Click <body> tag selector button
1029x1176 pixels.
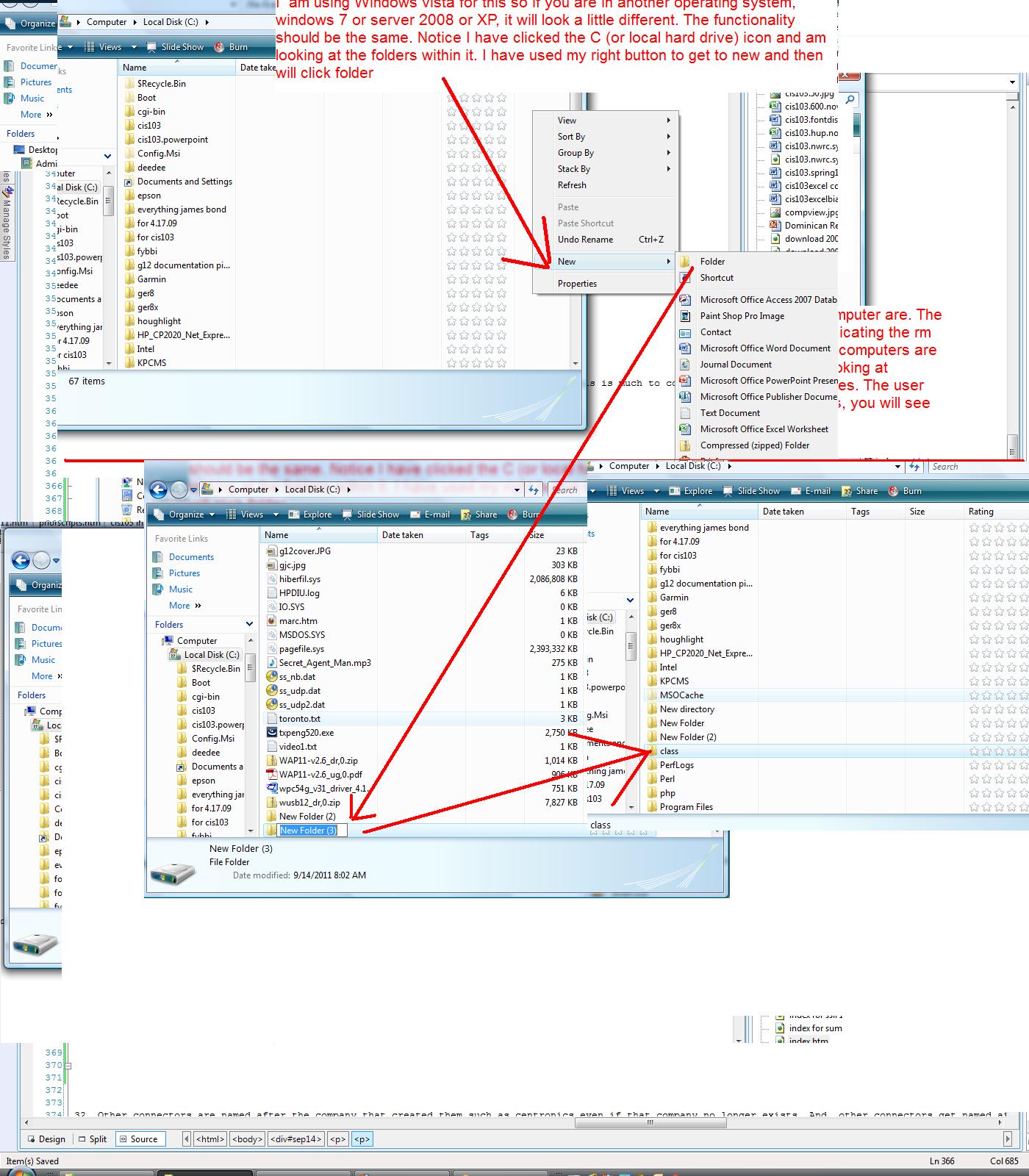248,1139
